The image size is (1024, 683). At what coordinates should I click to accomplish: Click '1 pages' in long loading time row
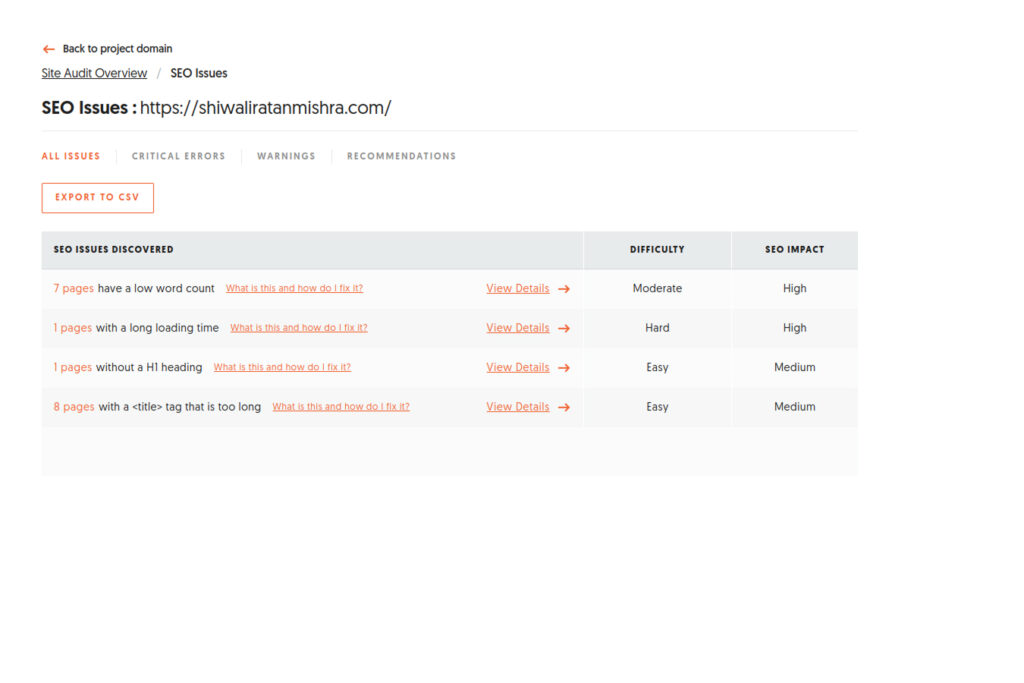[72, 328]
